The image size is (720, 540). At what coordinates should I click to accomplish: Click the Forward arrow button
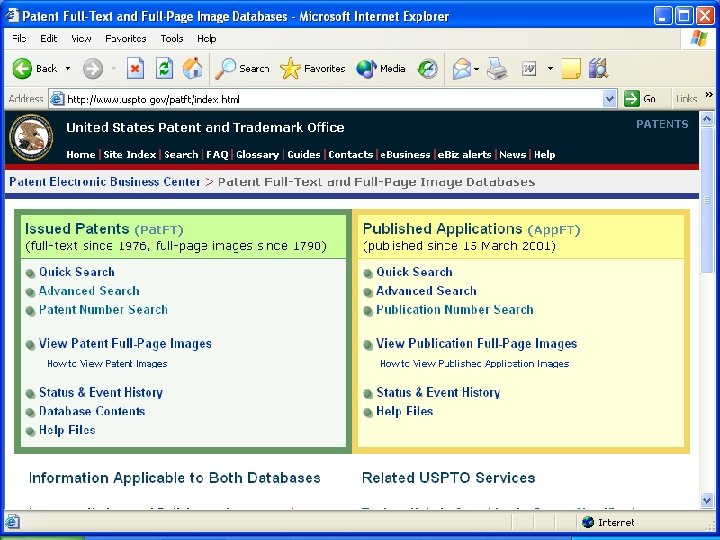(93, 69)
